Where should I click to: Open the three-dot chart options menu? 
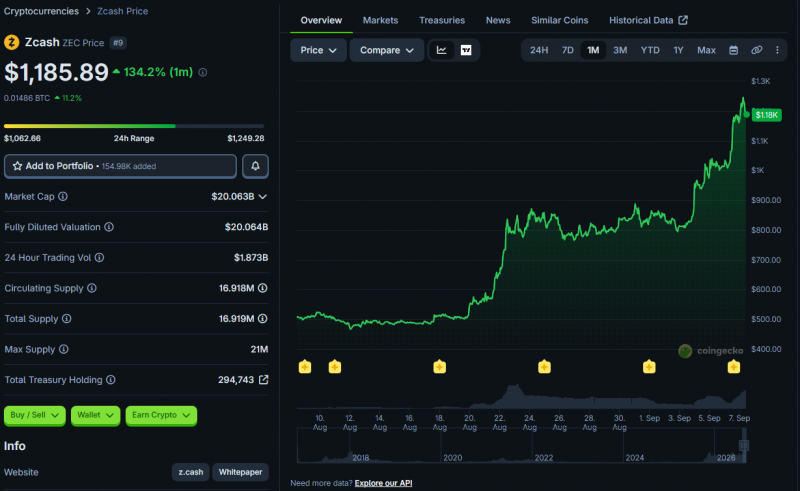pos(777,50)
